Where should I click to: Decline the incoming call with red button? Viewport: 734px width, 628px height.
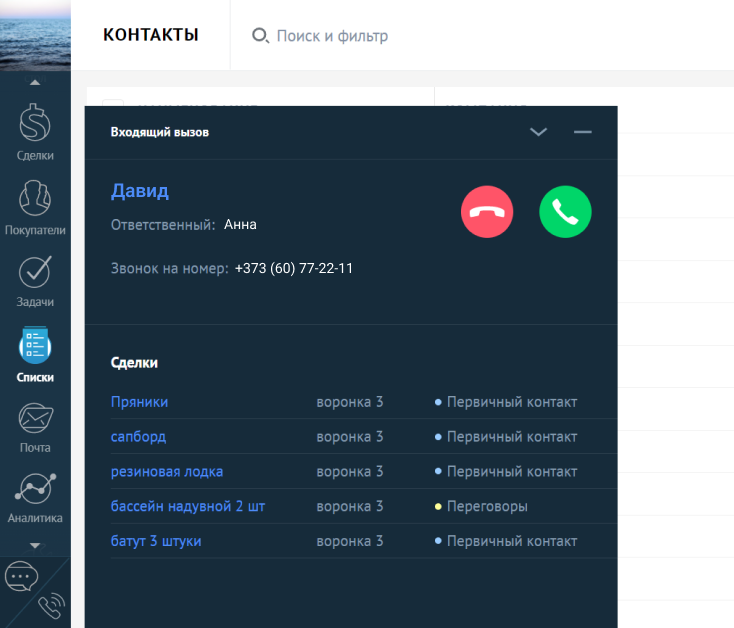click(x=487, y=212)
